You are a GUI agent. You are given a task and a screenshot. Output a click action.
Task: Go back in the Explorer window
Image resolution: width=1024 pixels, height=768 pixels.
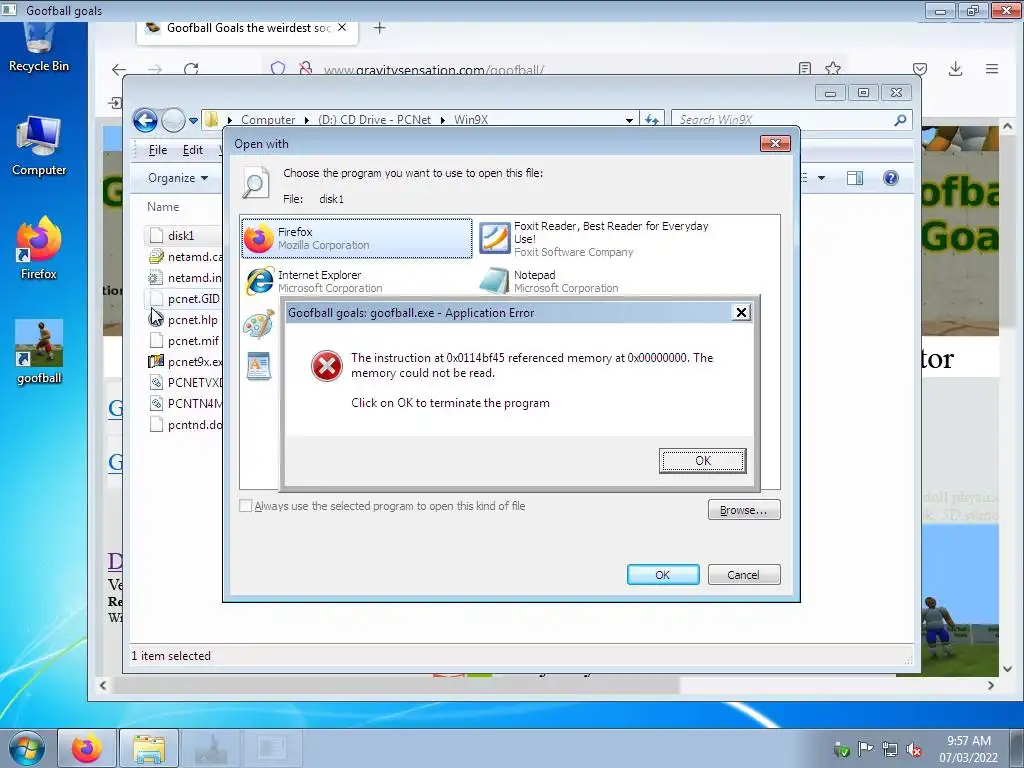[x=145, y=120]
